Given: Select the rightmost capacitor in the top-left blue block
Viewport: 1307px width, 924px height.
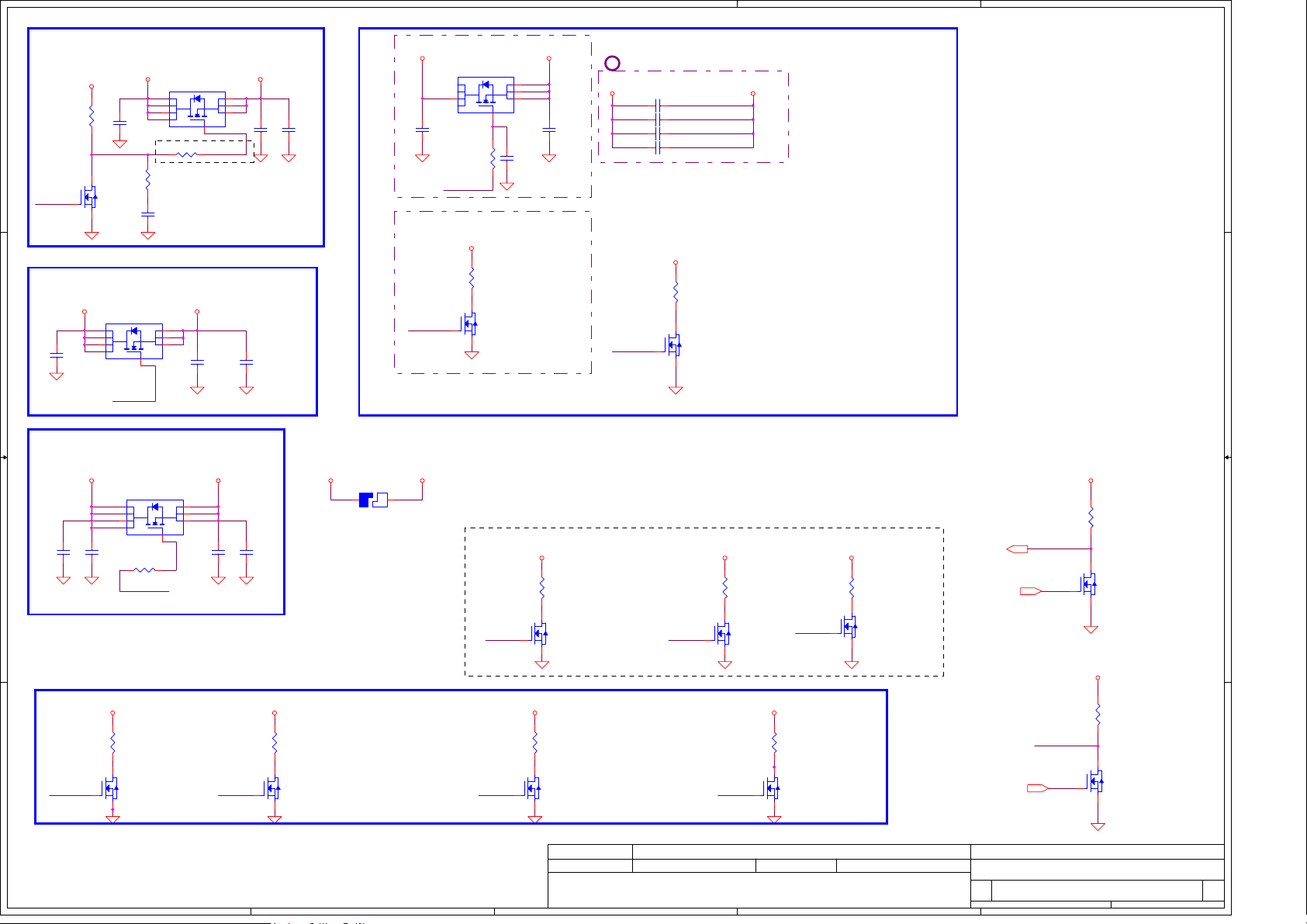Looking at the screenshot, I should pos(289,130).
